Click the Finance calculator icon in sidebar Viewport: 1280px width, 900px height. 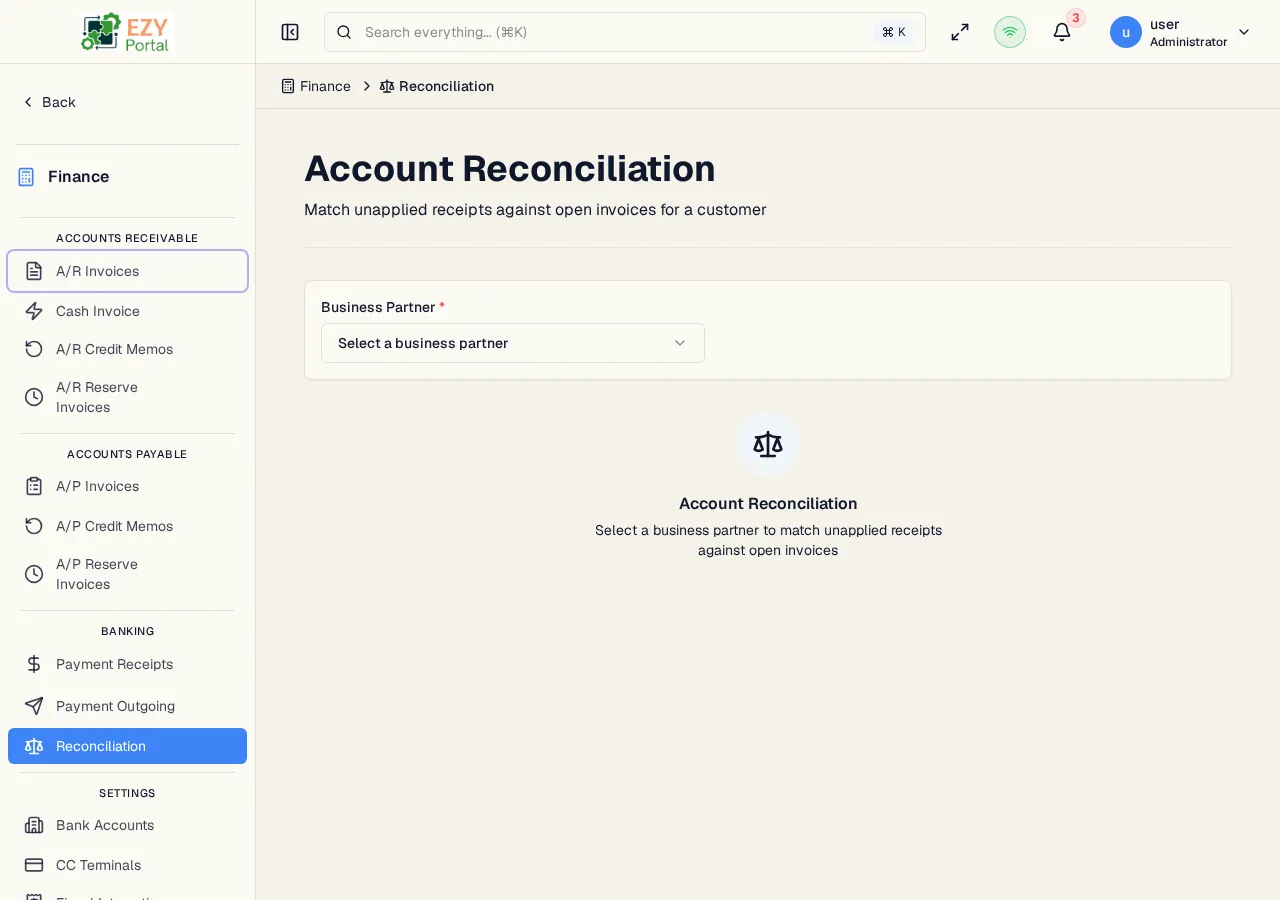[26, 177]
